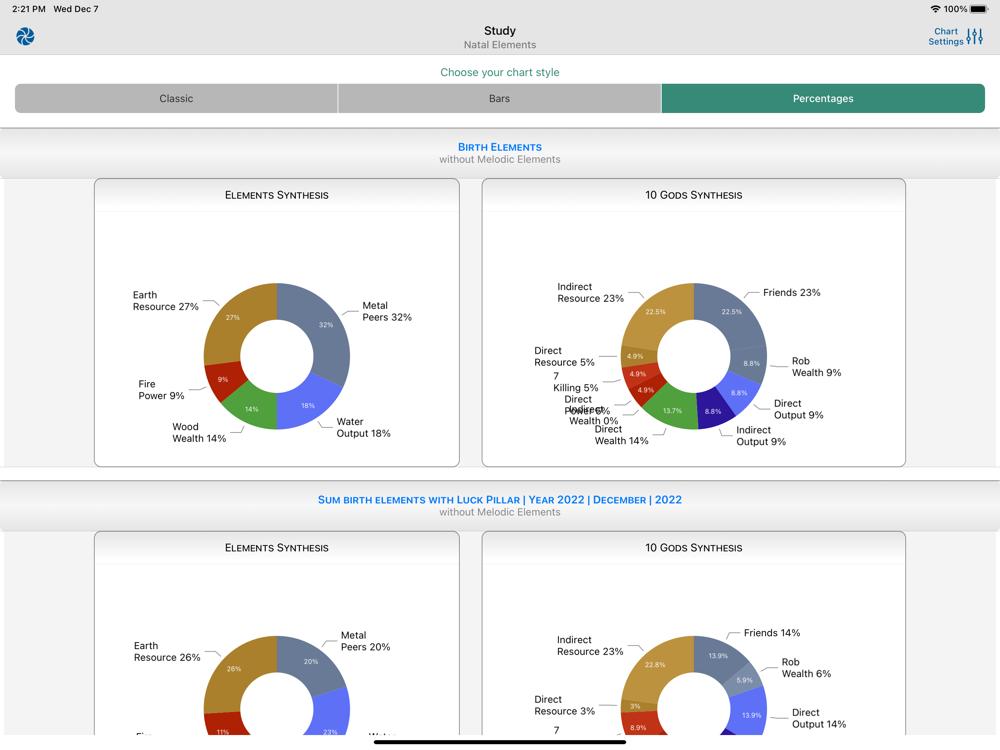Tap the 'Direct Wealth 14%' label
Image resolution: width=1000 pixels, height=750 pixels.
(622, 435)
